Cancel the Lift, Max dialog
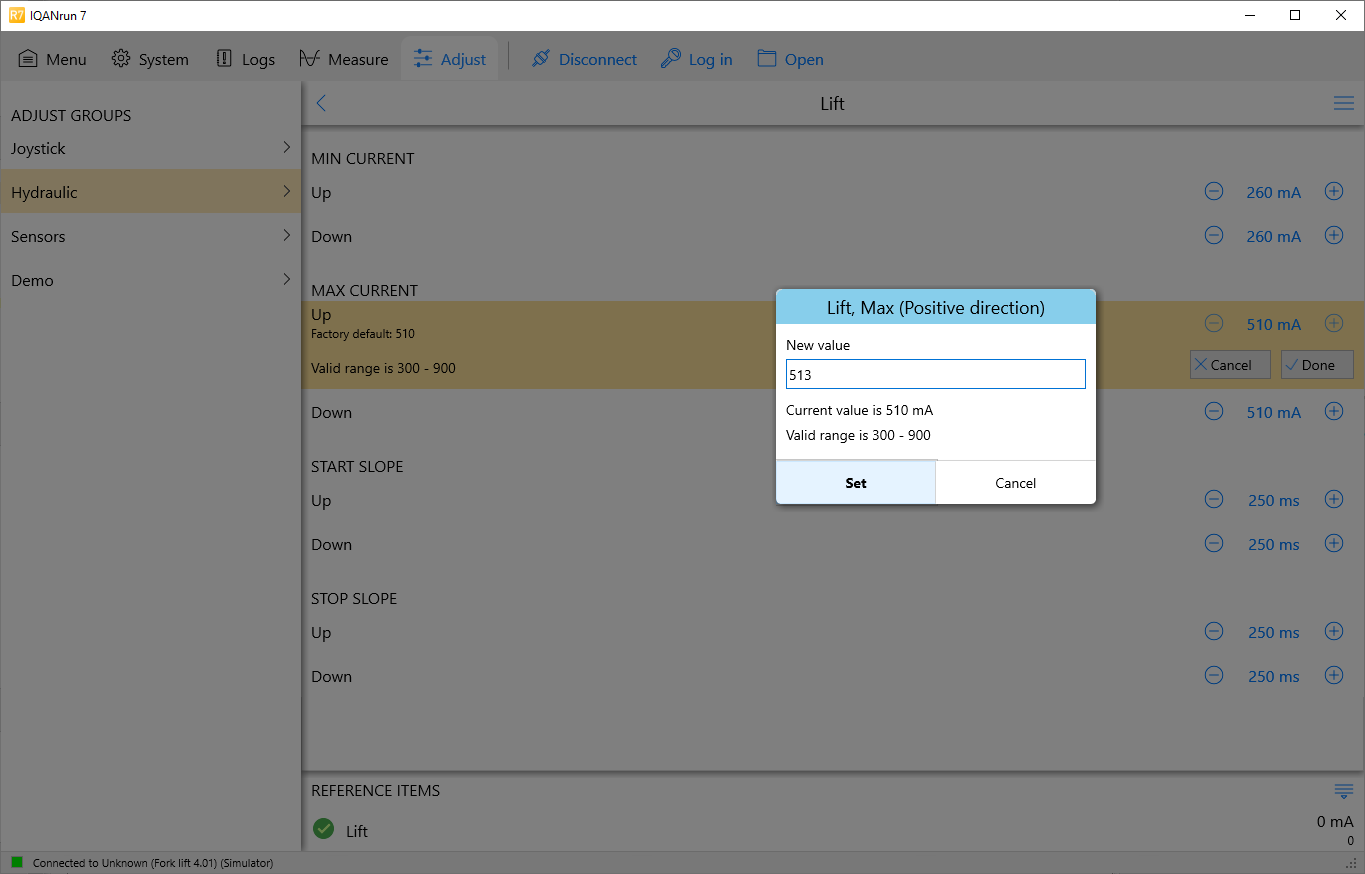Viewport: 1365px width, 874px height. [x=1016, y=483]
